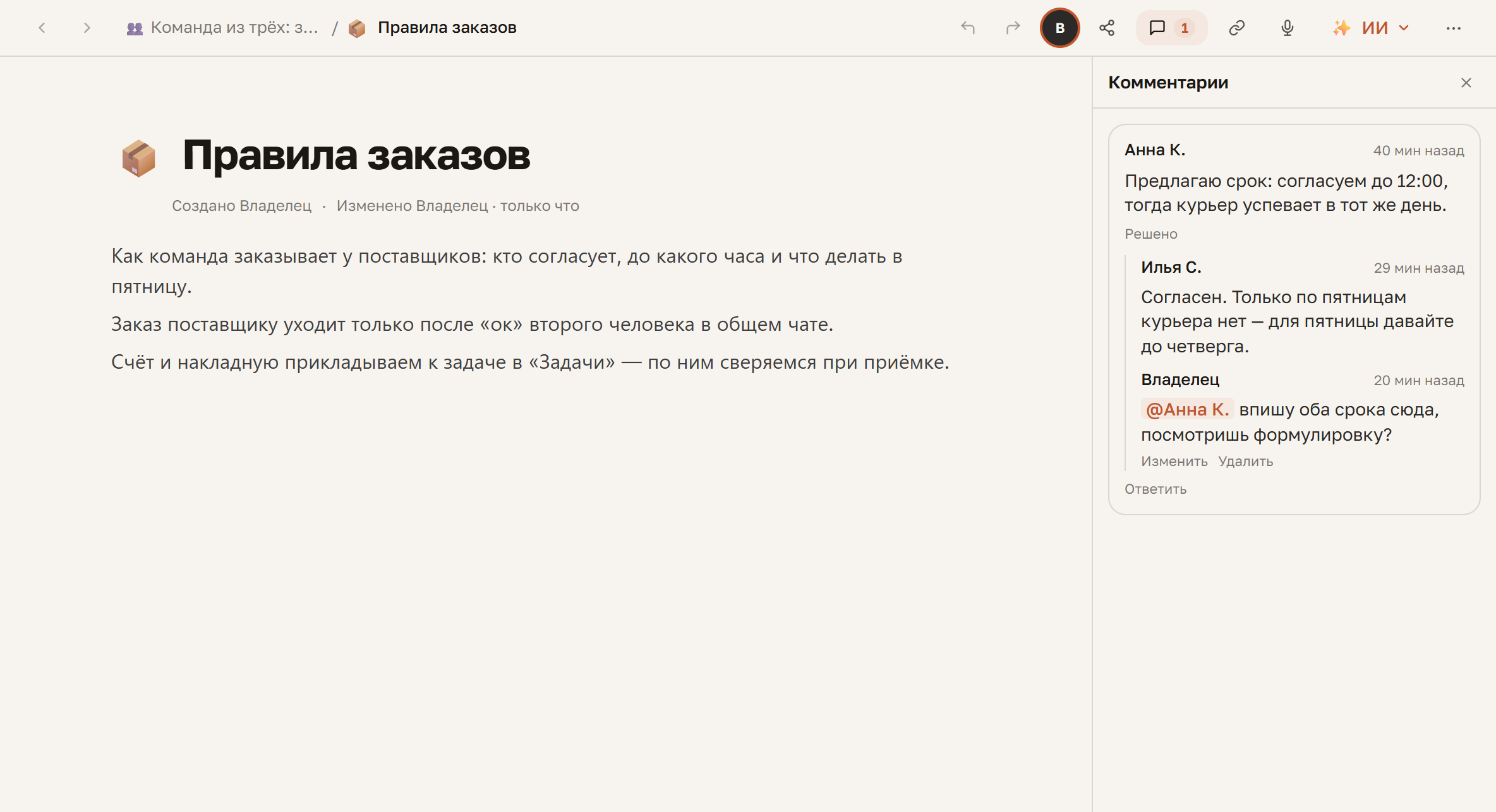The width and height of the screenshot is (1496, 812).
Task: Click the author name 'Илья С.'
Action: coord(1171,268)
